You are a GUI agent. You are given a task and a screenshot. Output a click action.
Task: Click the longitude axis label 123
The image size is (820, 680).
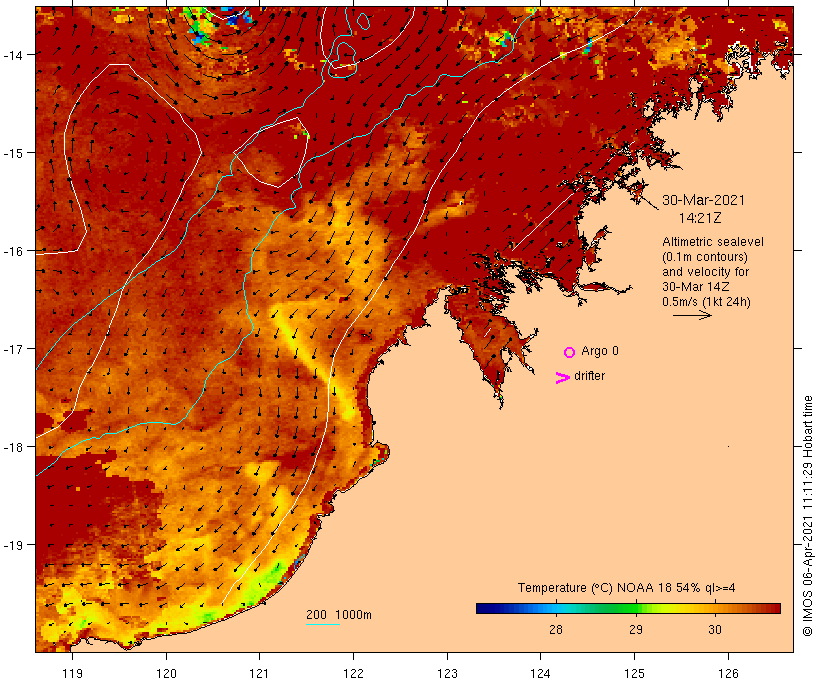(447, 673)
